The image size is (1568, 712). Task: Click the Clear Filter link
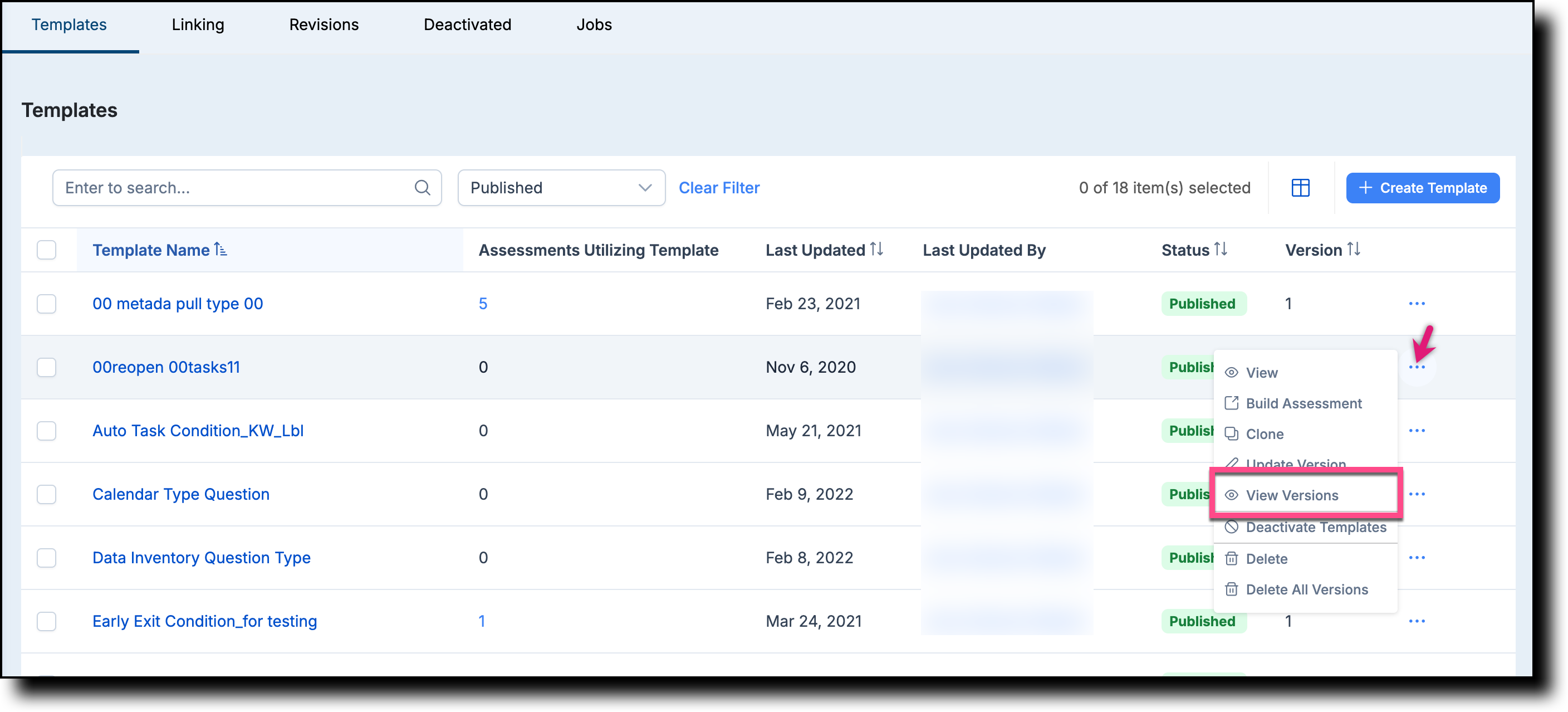pyautogui.click(x=718, y=188)
